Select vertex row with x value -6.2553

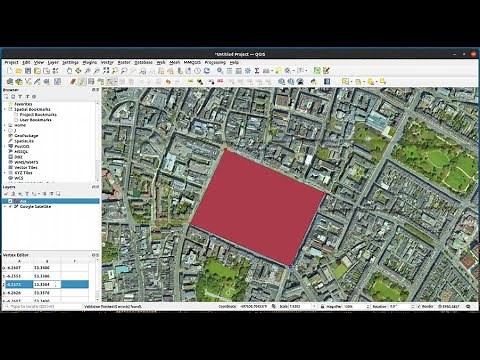pyautogui.click(x=45, y=276)
